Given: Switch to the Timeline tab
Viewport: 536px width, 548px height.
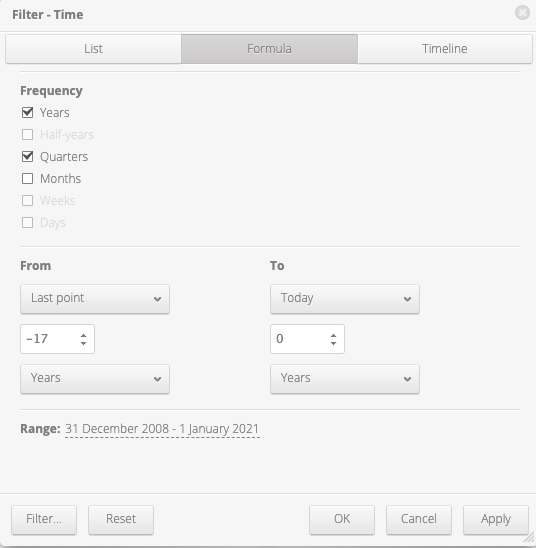Looking at the screenshot, I should pos(445,49).
